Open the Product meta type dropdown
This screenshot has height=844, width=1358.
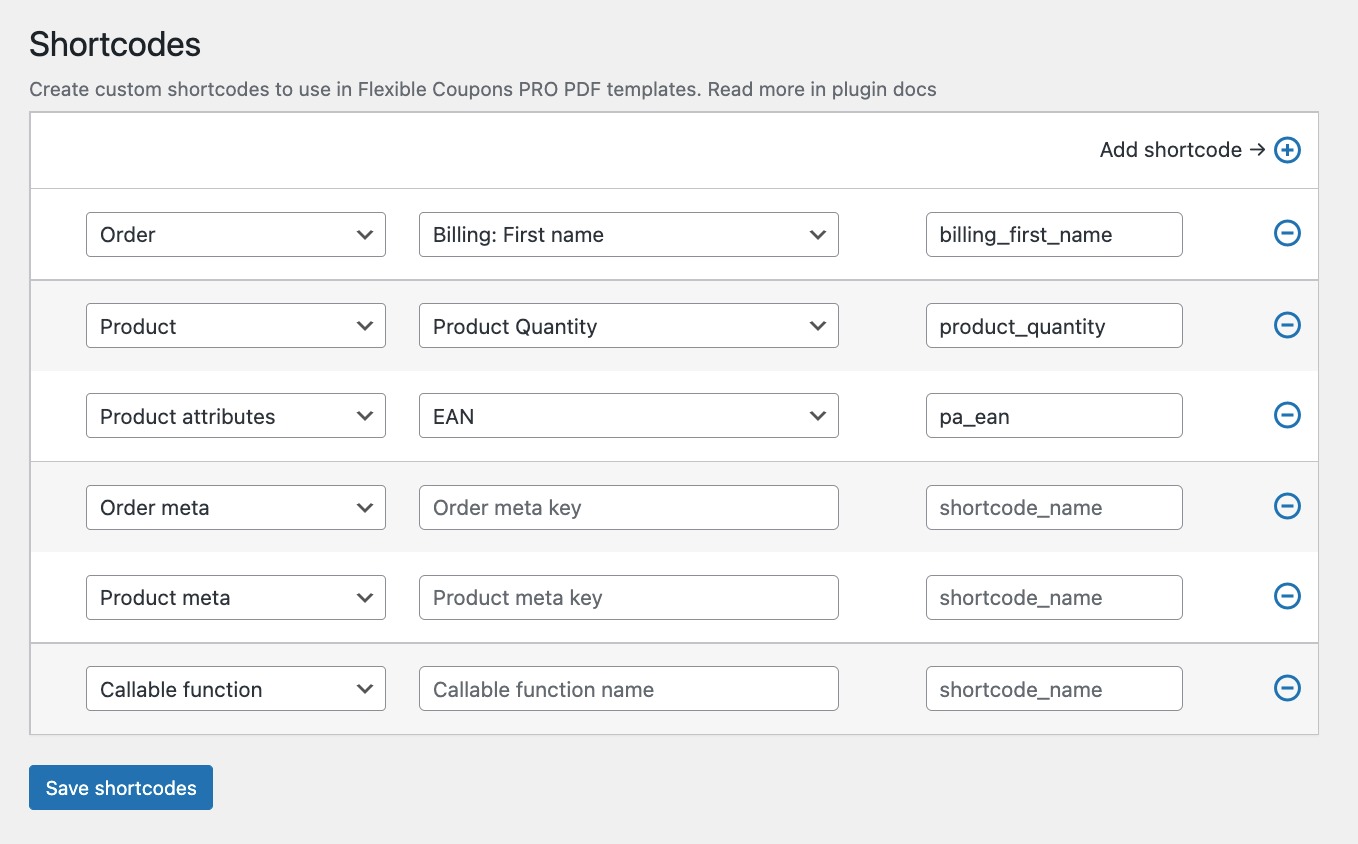[x=236, y=597]
